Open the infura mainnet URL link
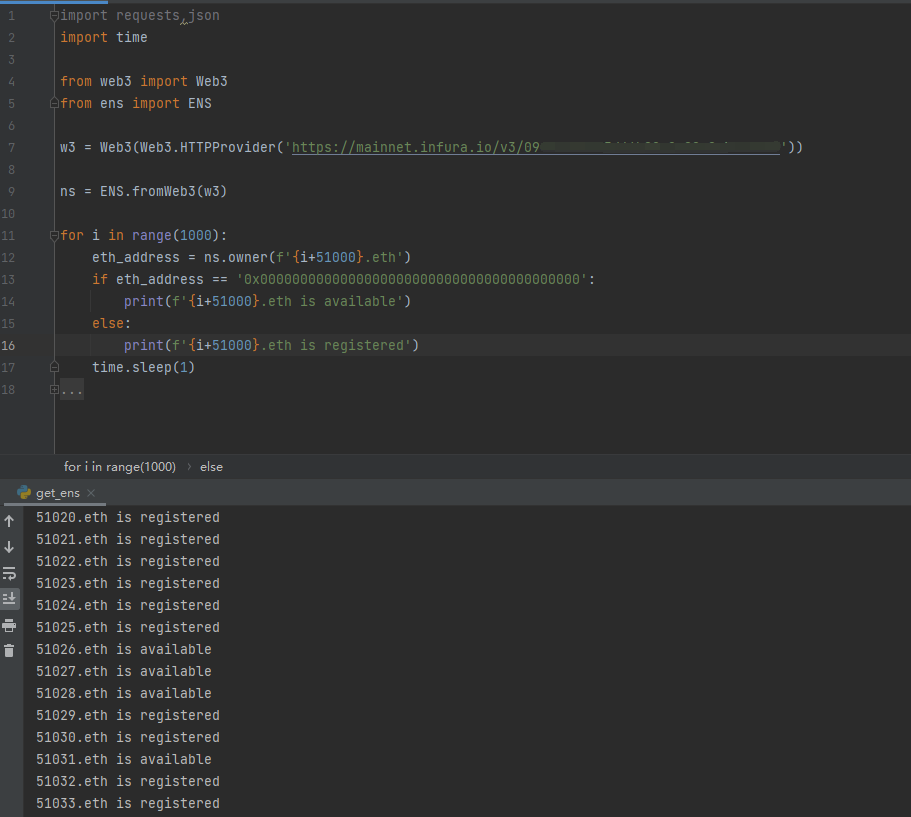The width and height of the screenshot is (911, 817). pyautogui.click(x=535, y=148)
